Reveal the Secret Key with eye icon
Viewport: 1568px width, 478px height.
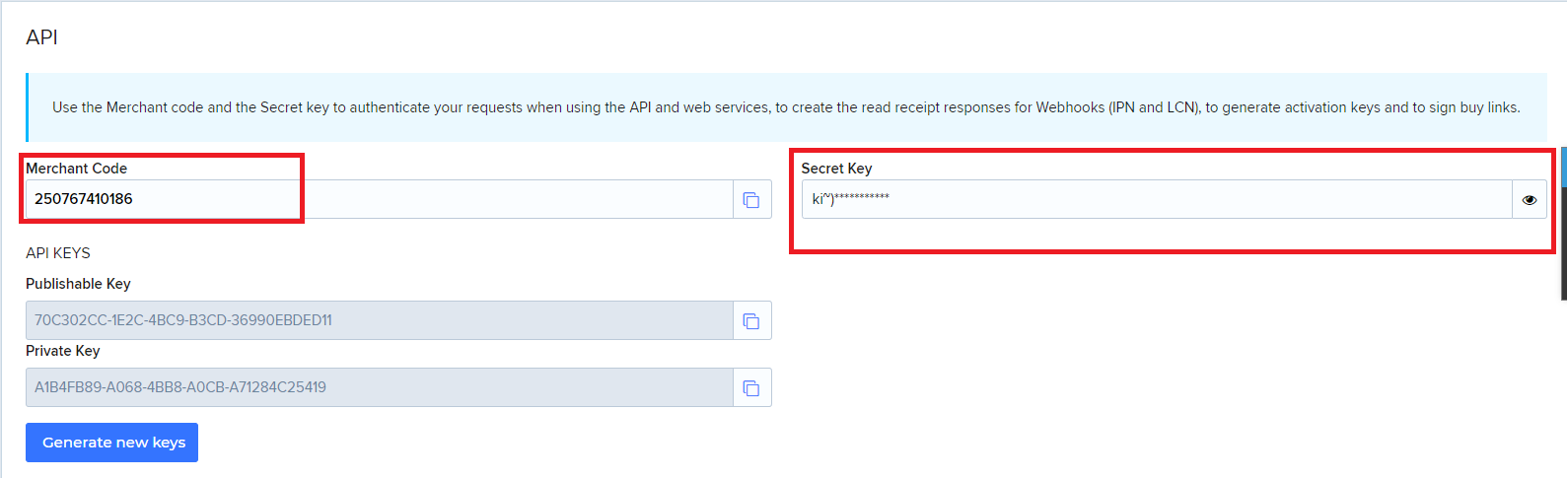click(x=1529, y=200)
